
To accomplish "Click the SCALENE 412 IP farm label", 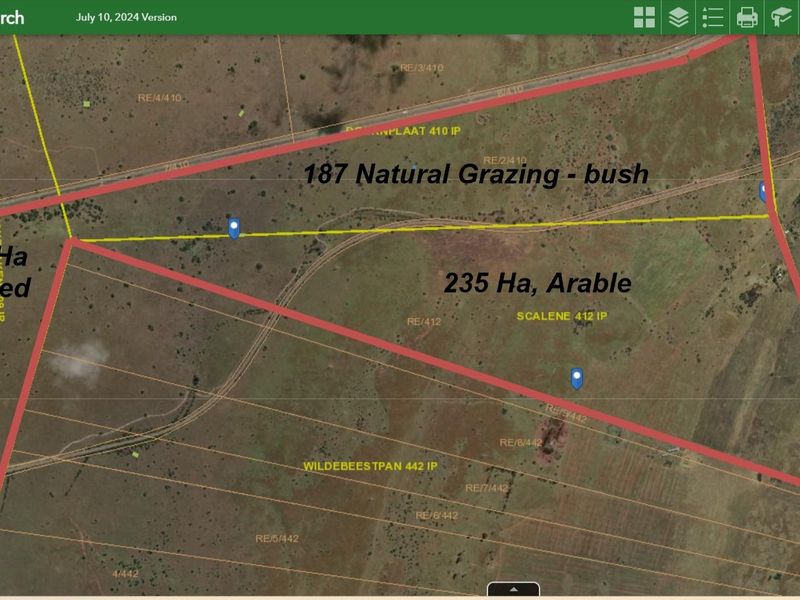I will (562, 316).
